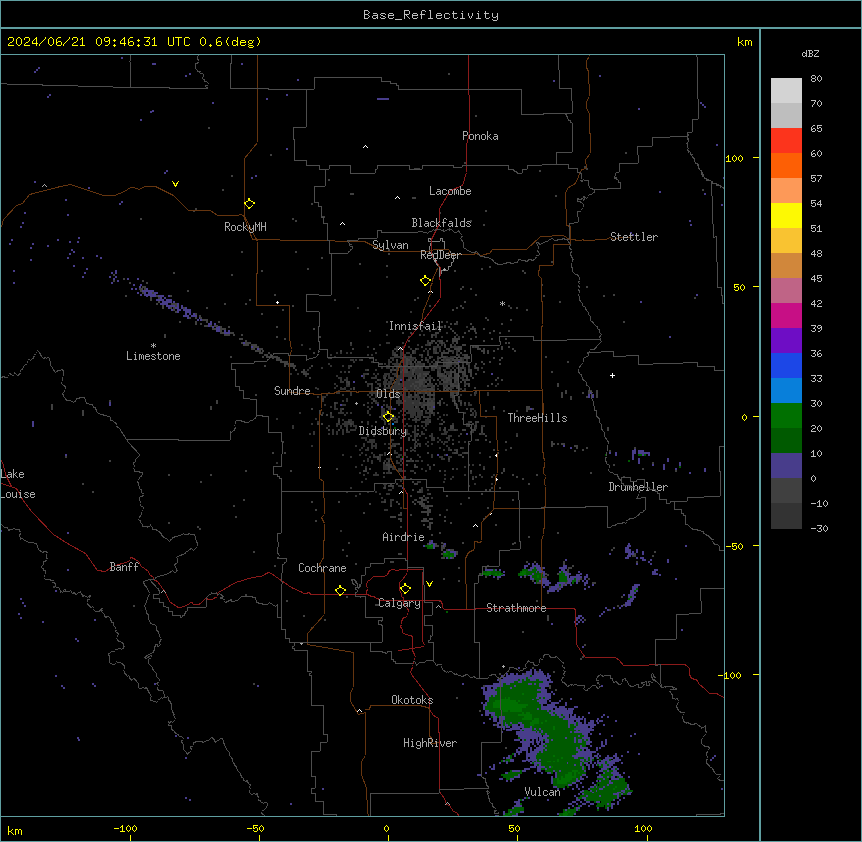Screen dimensions: 862x842
Task: Click the Vulcan label
Action: coord(543,792)
